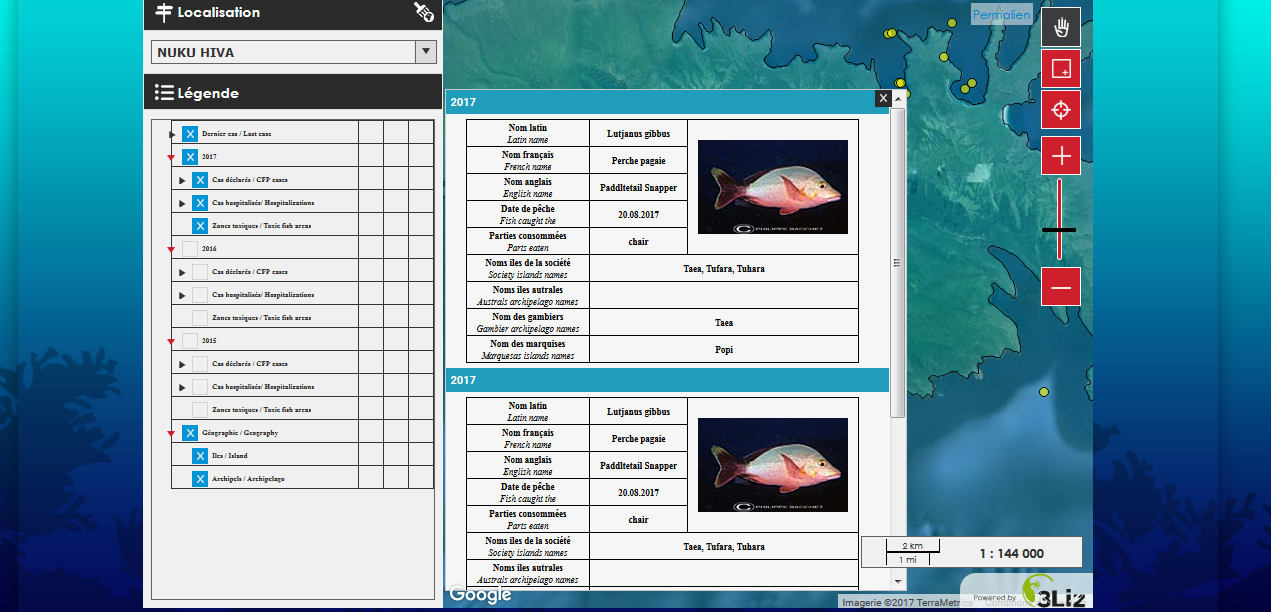Image resolution: width=1271 pixels, height=612 pixels.
Task: Select the pan hand tool
Action: click(1061, 27)
